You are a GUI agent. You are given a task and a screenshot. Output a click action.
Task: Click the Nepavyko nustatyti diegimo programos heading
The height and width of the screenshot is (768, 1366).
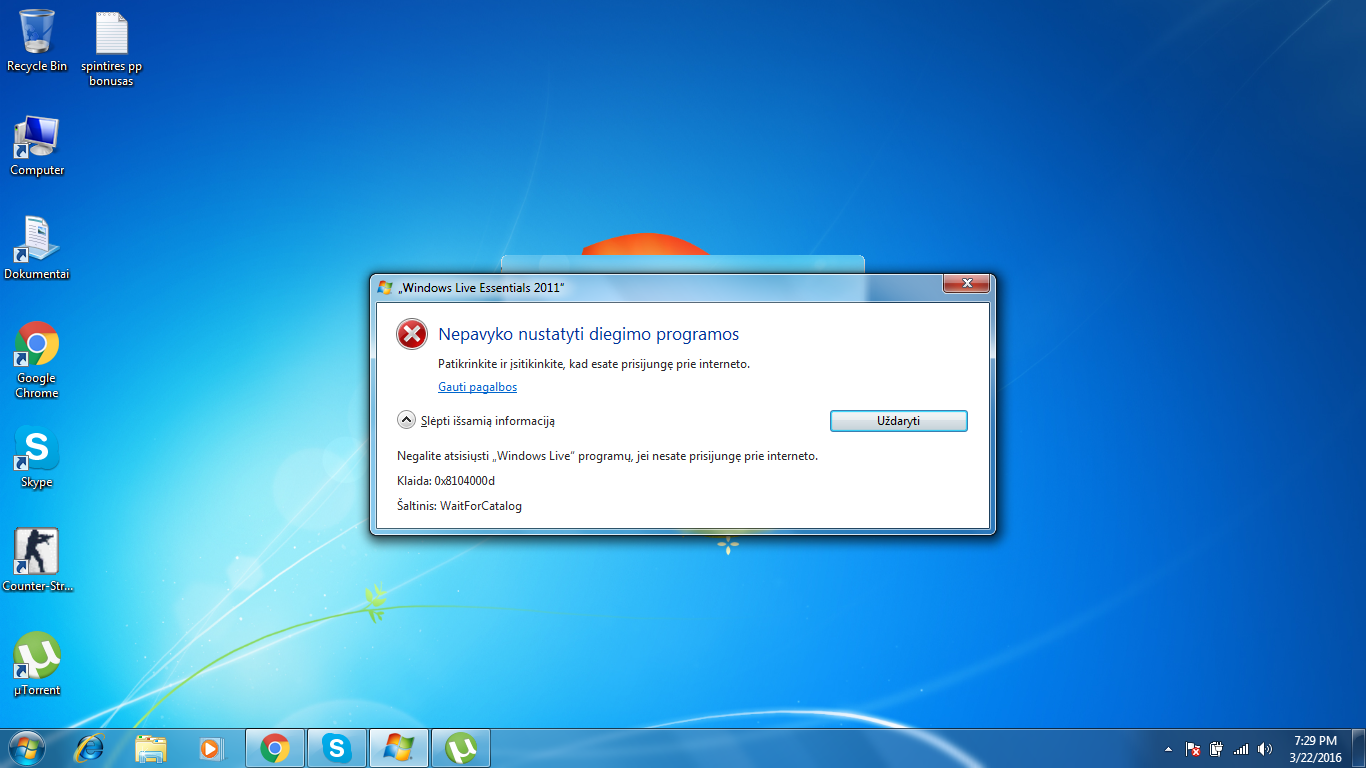pos(589,334)
